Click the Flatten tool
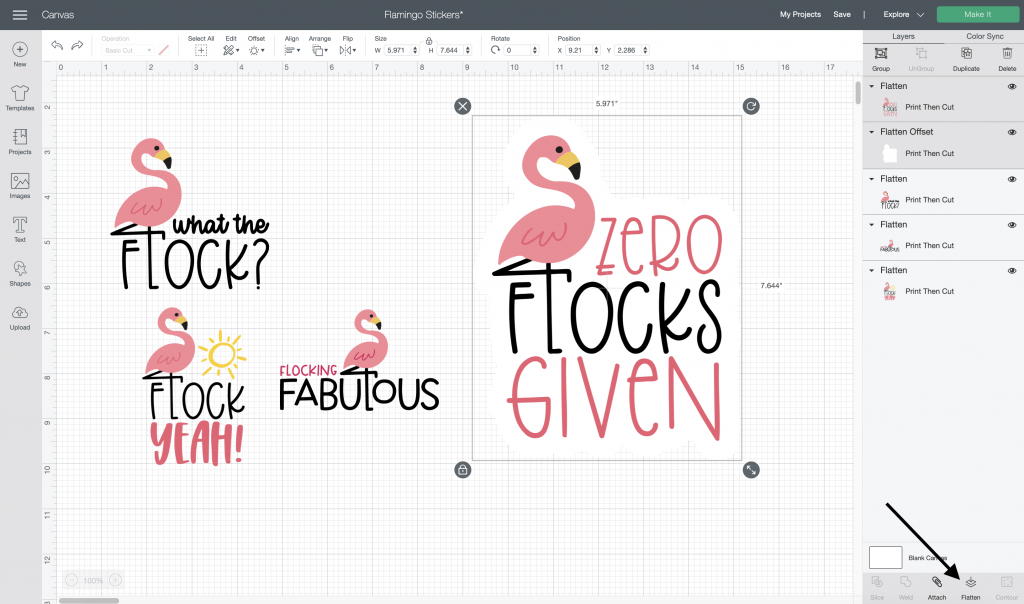Screen dimensions: 1024x604 970,587
